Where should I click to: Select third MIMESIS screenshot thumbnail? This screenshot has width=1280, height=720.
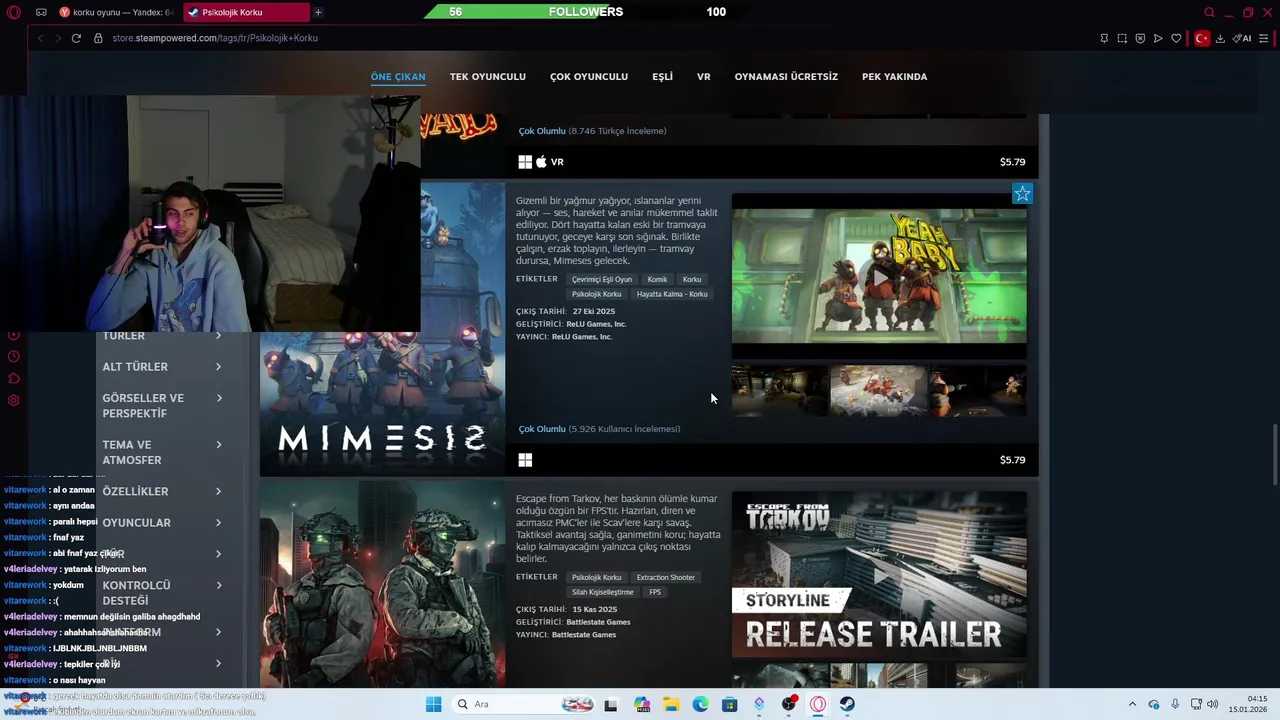tap(977, 390)
